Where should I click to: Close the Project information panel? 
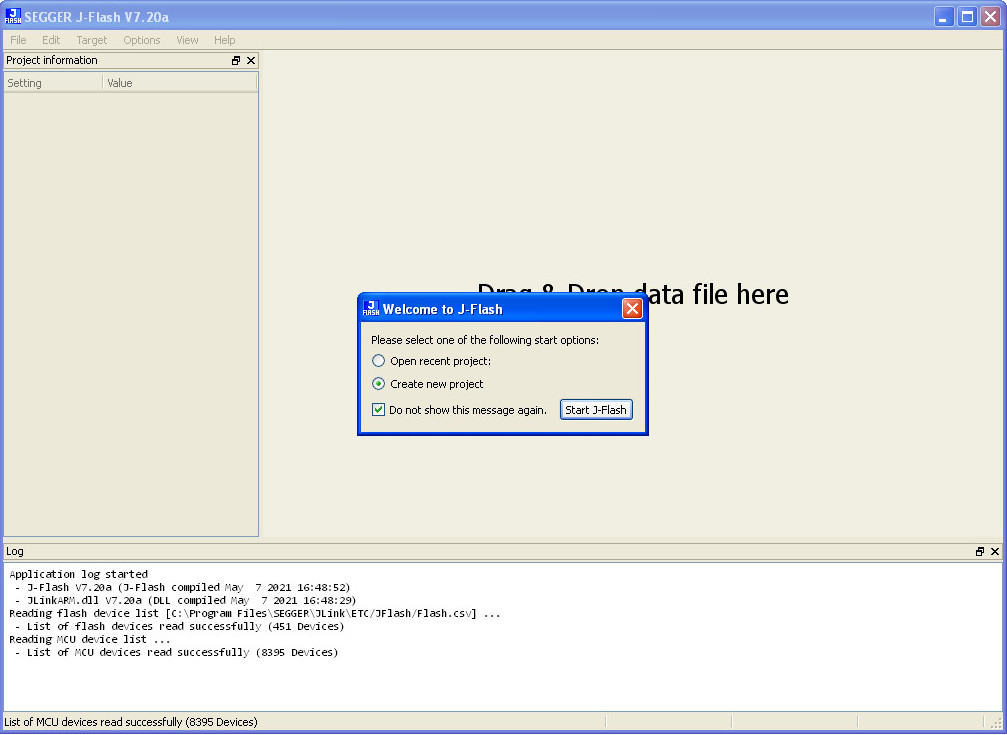[x=251, y=60]
